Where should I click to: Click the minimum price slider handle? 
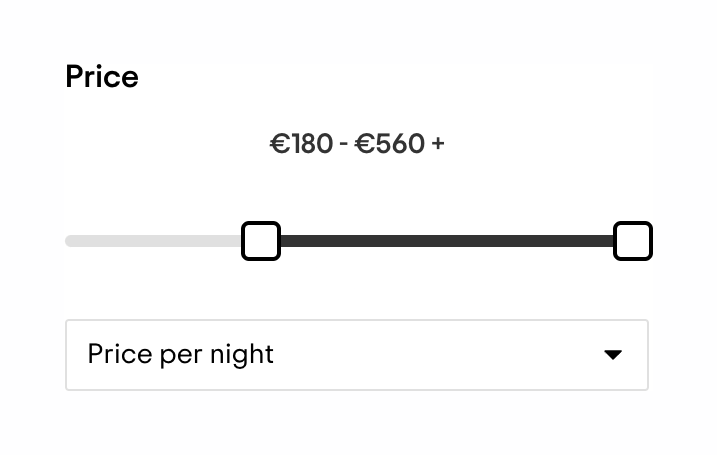click(x=261, y=241)
